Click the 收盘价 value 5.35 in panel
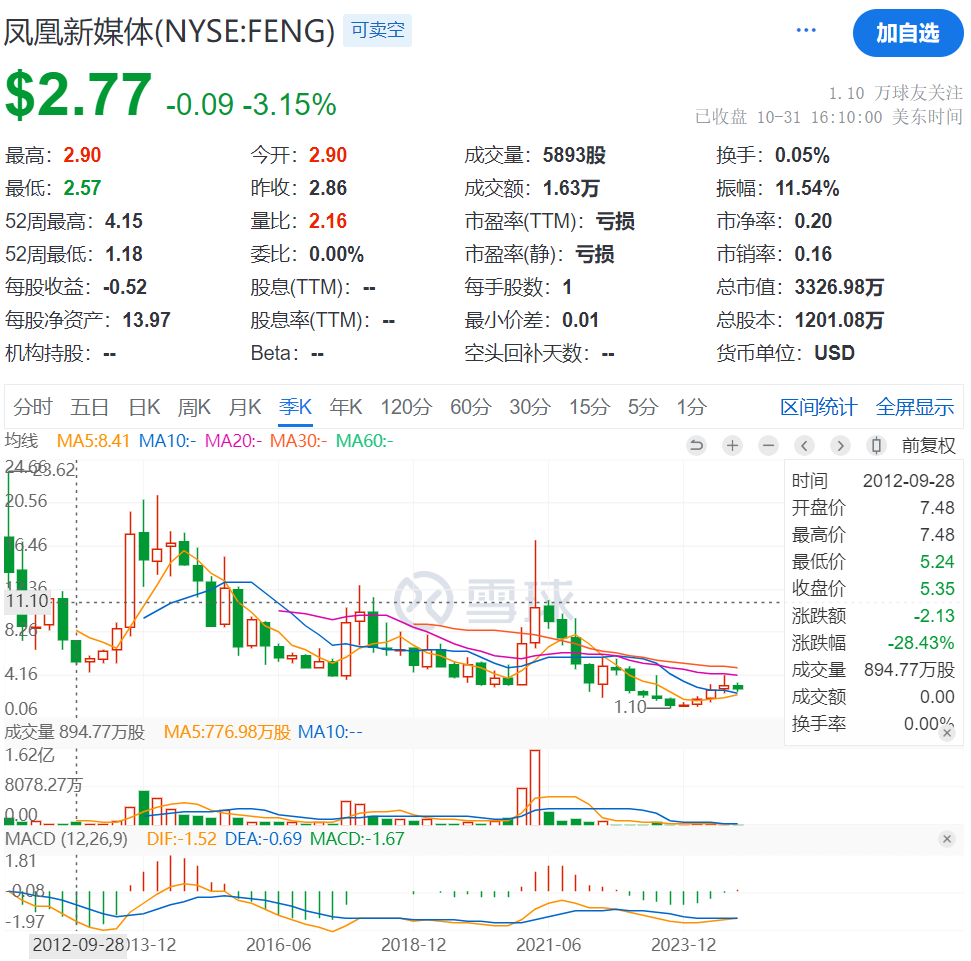The height and width of the screenshot is (961, 971). pos(937,588)
